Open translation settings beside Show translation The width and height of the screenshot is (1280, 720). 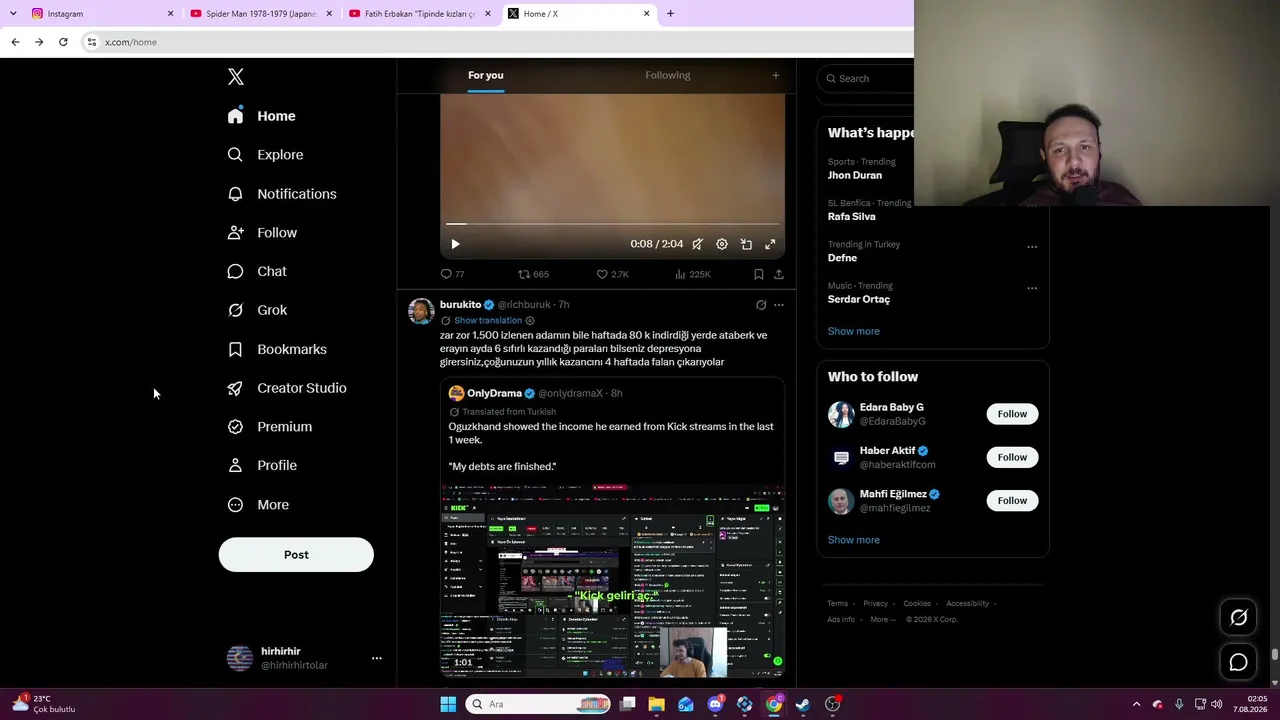tap(530, 321)
